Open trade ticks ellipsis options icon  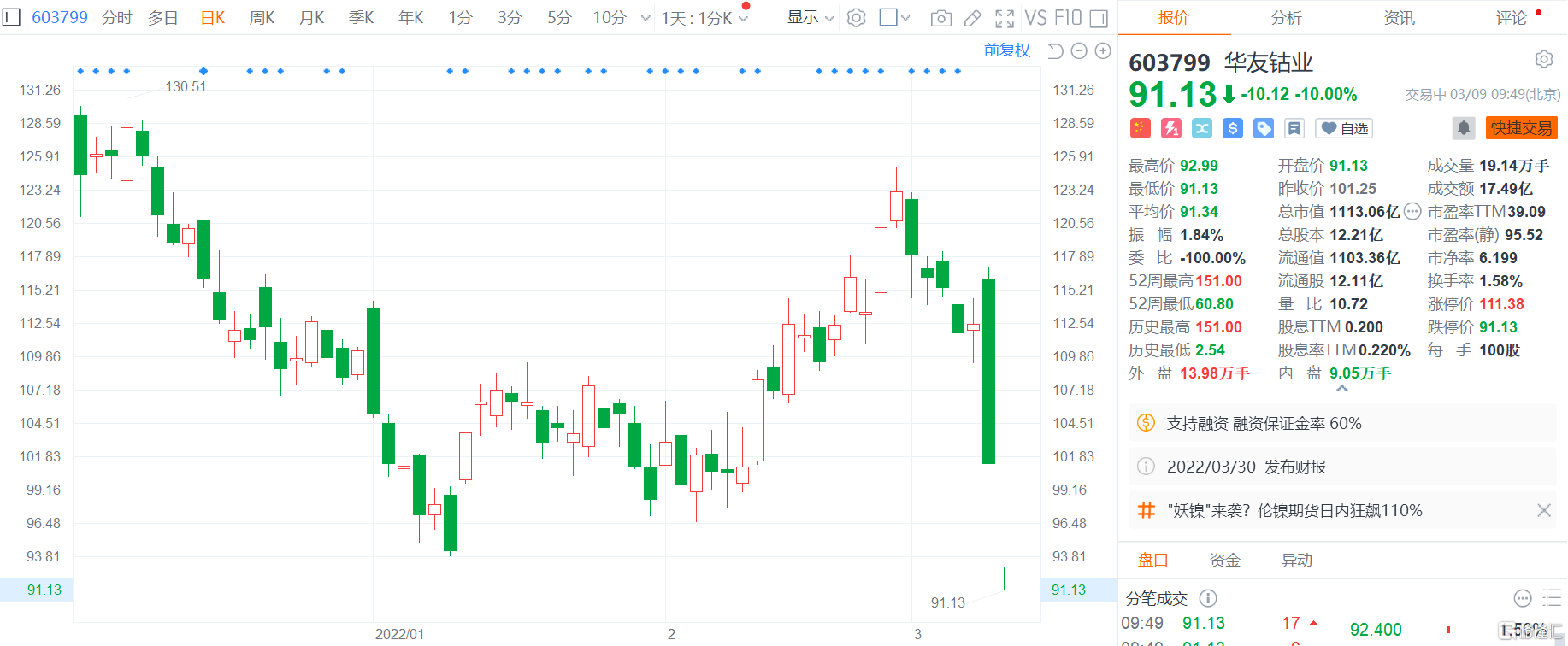[x=1523, y=598]
